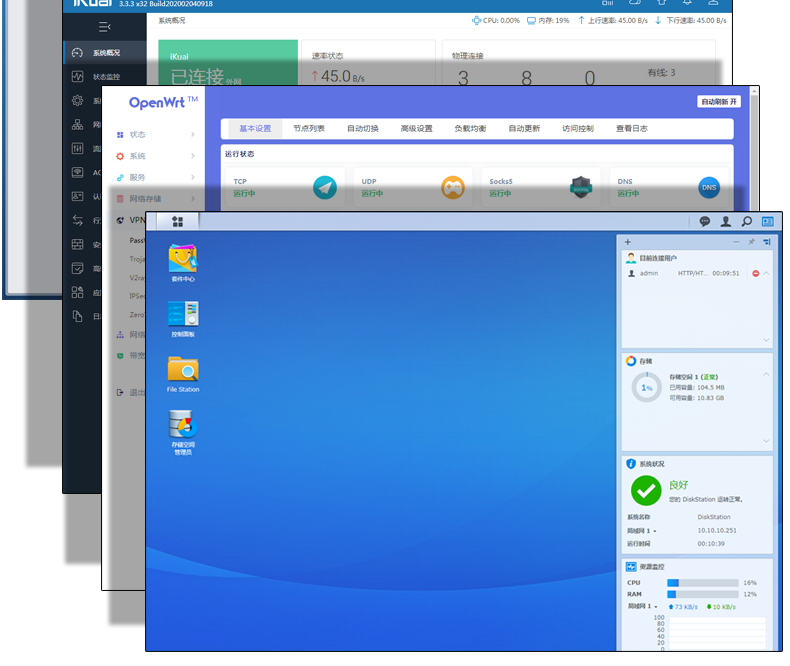The width and height of the screenshot is (790, 666).
Task: Collapse the iKuai sidebar with hamburger icon
Action: coord(105,27)
